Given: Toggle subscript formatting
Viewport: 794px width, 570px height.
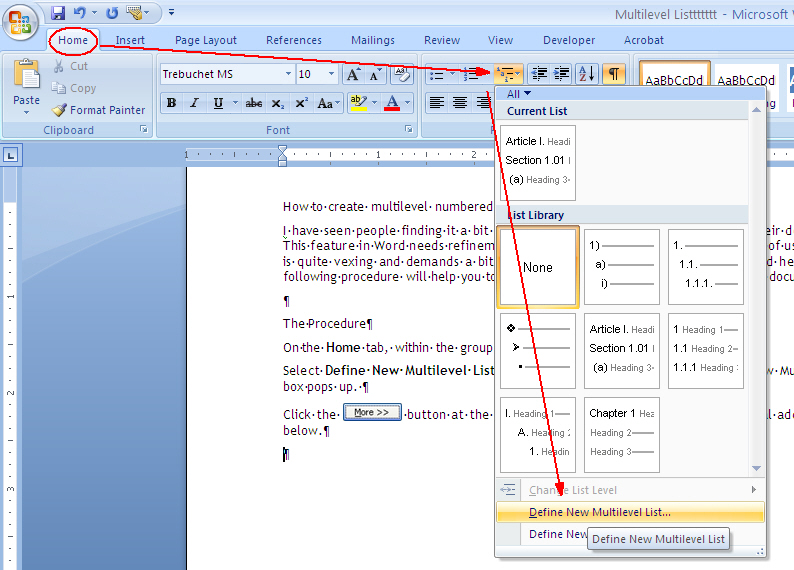Looking at the screenshot, I should pyautogui.click(x=277, y=103).
